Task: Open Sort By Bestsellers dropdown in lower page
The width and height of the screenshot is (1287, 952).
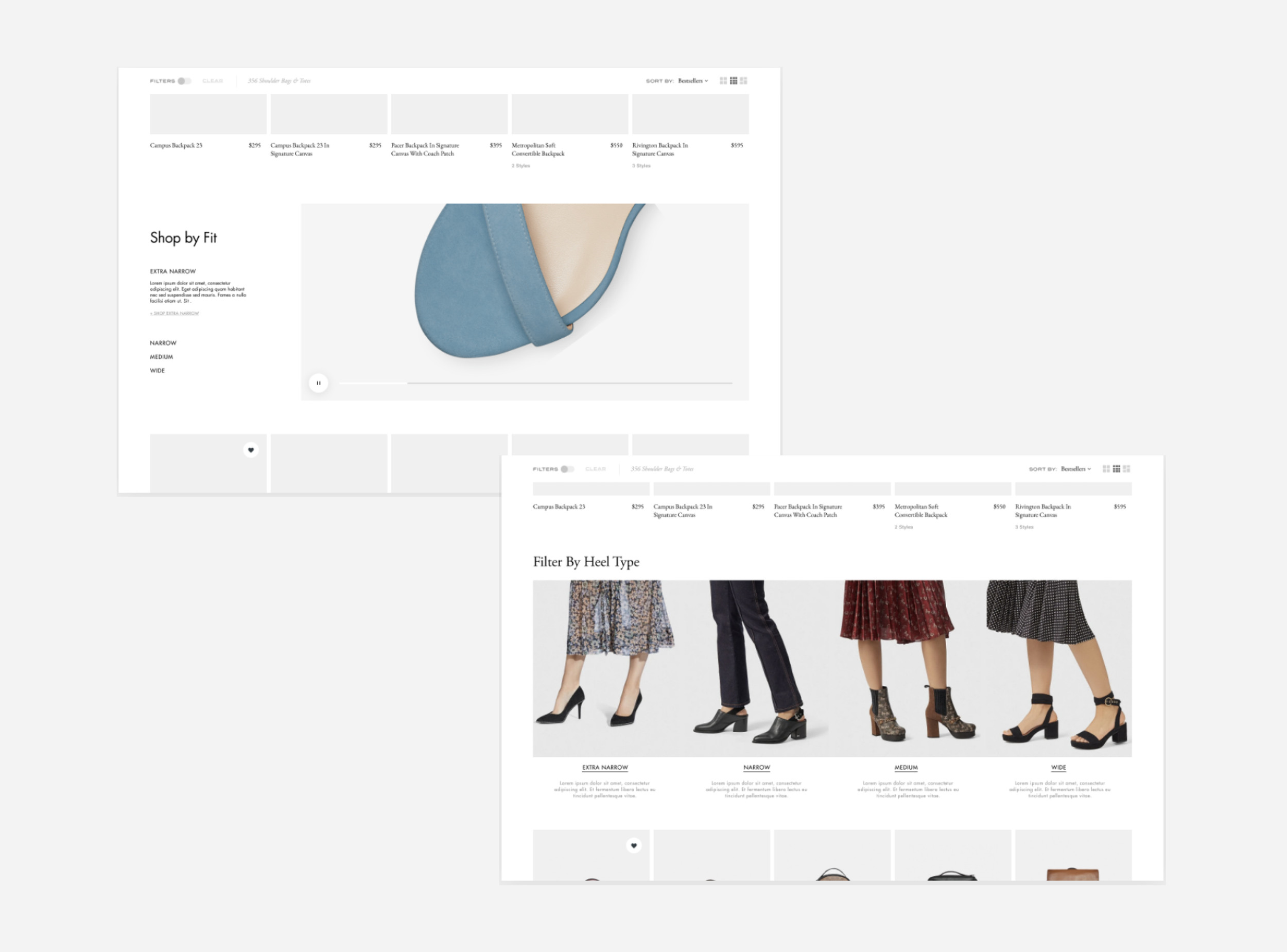Action: pyautogui.click(x=1075, y=469)
